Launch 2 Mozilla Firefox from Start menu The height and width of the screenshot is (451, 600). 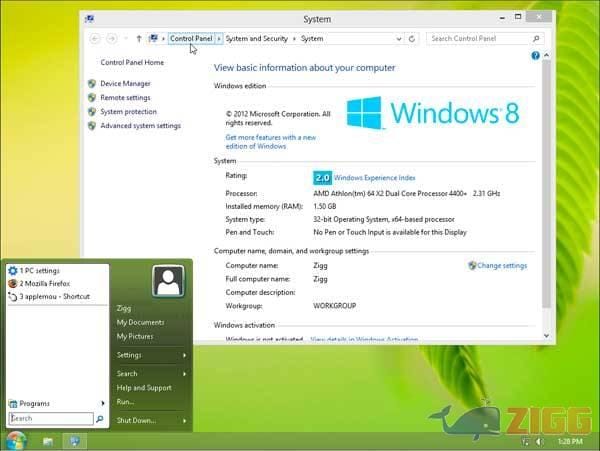pos(57,283)
